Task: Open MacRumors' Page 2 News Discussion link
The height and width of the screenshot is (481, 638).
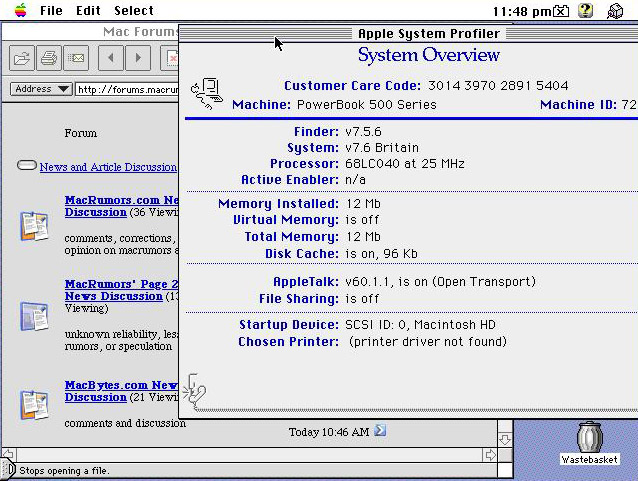Action: point(122,290)
